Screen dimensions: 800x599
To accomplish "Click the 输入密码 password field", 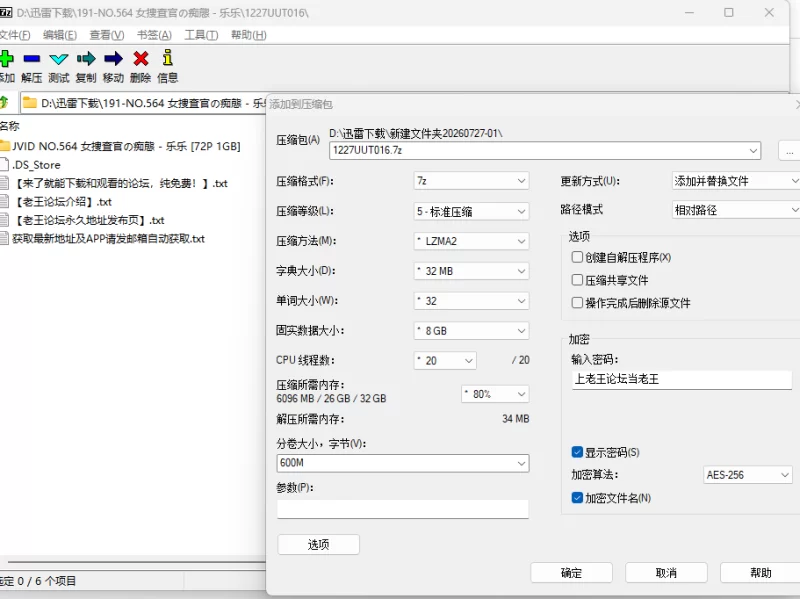I will pos(682,379).
